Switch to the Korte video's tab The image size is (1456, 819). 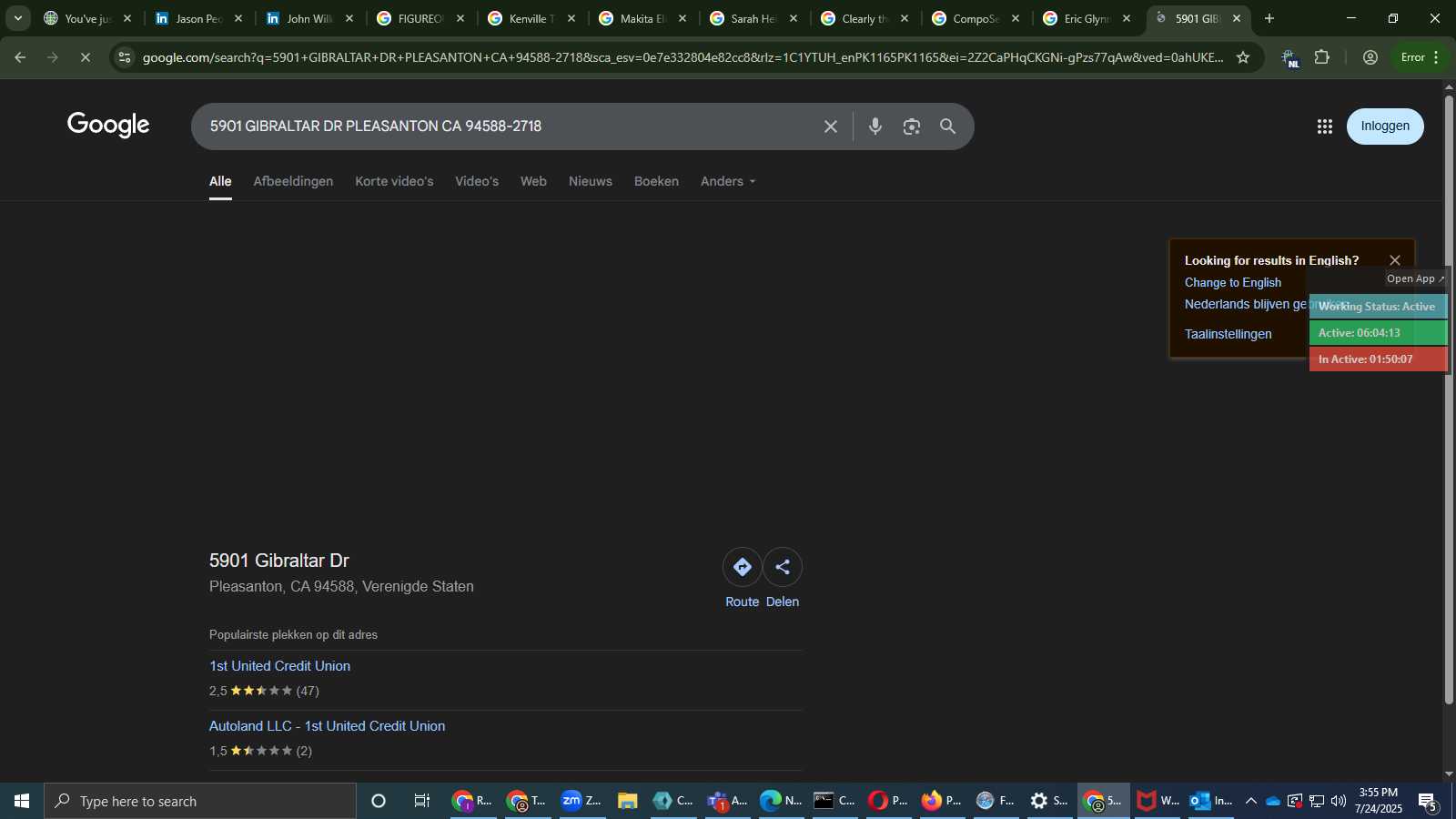394,181
